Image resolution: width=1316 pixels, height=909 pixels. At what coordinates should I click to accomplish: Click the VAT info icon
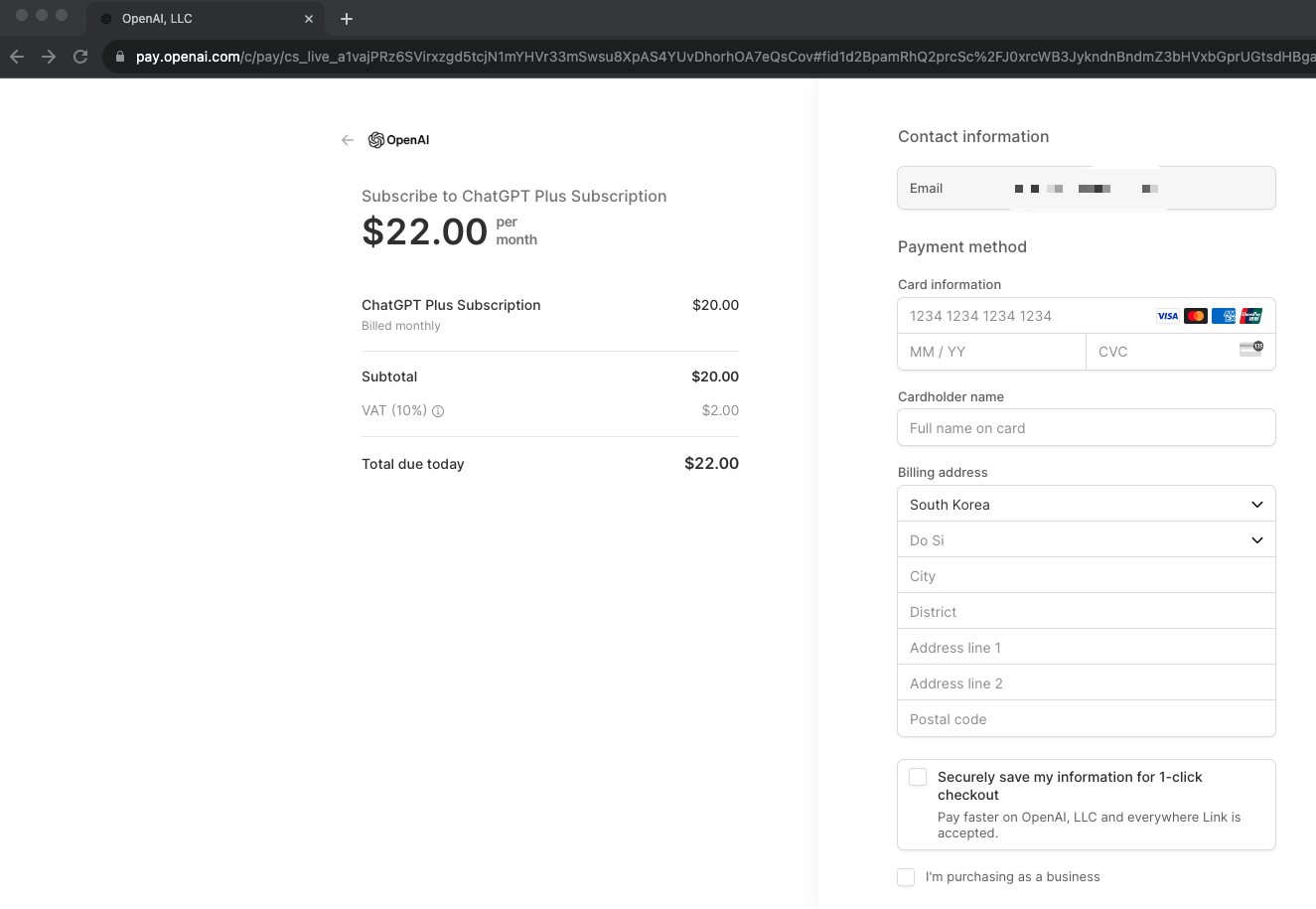point(438,411)
